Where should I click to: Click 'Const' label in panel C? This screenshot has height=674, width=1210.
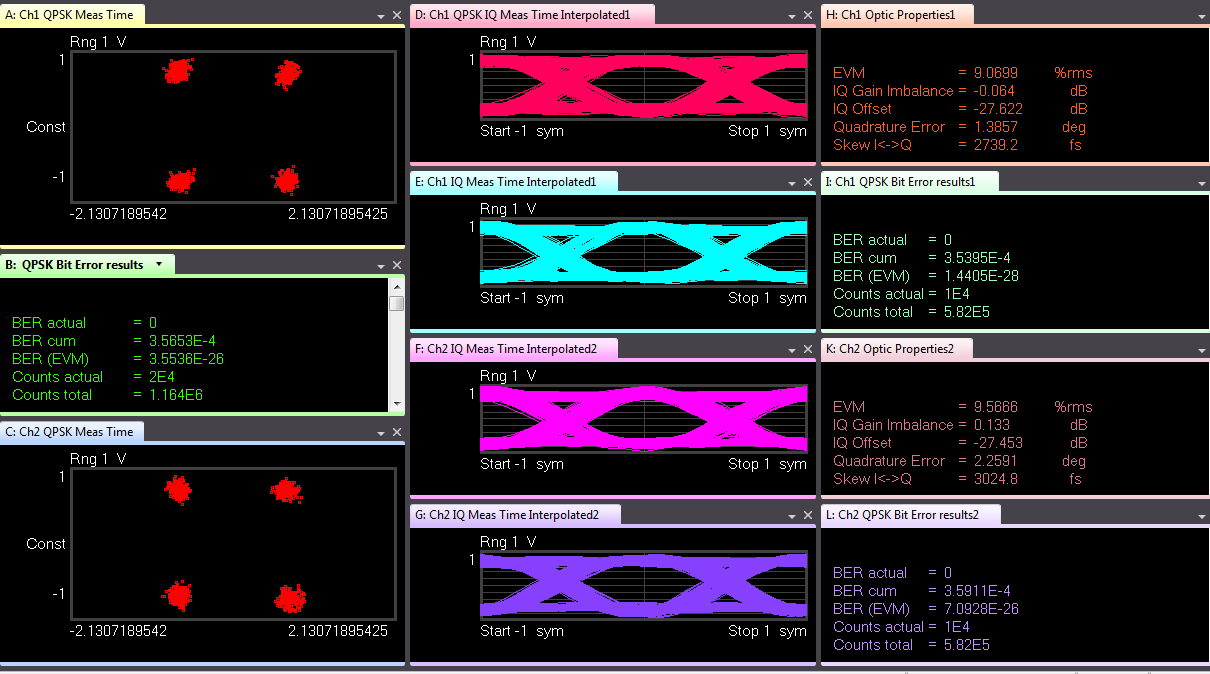[x=46, y=544]
